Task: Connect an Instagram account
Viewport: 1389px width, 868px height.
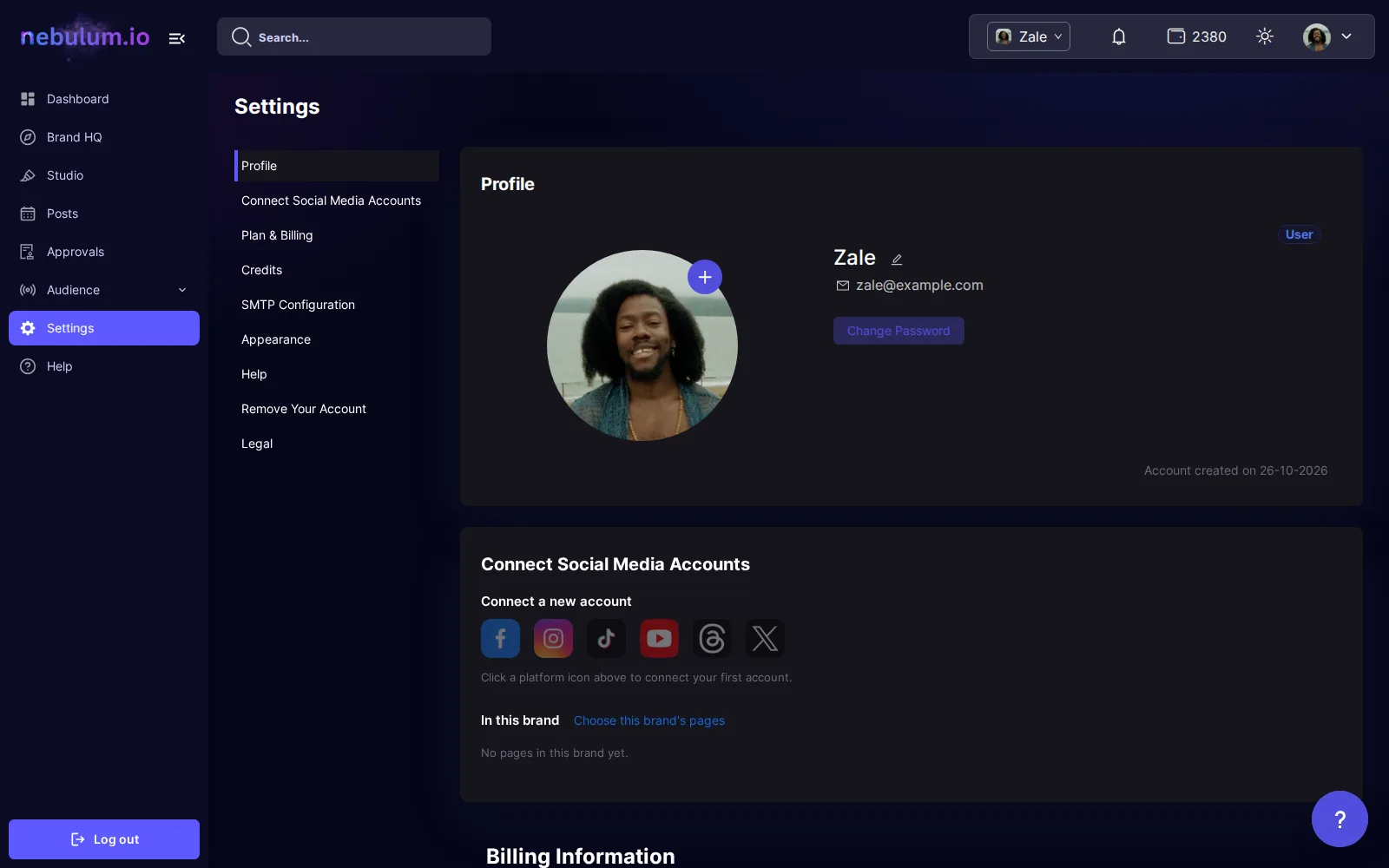Action: [x=554, y=639]
